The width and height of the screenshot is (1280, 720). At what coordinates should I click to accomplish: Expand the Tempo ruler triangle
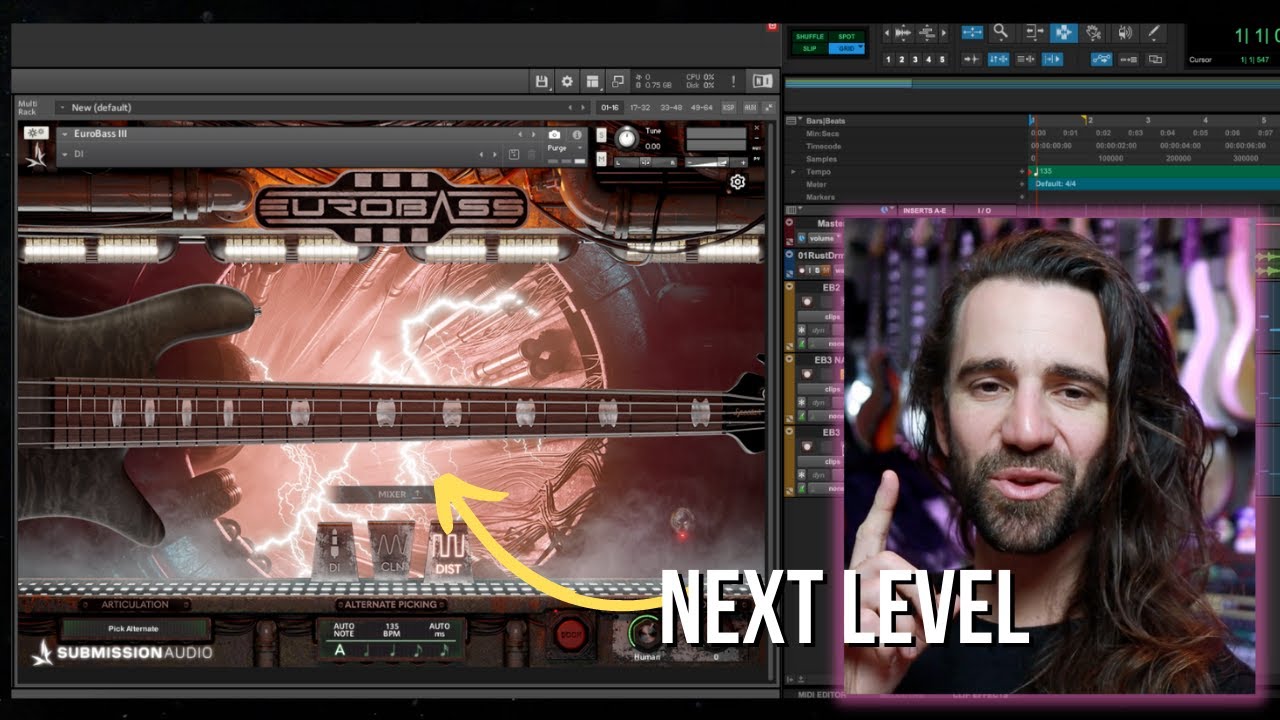click(794, 171)
